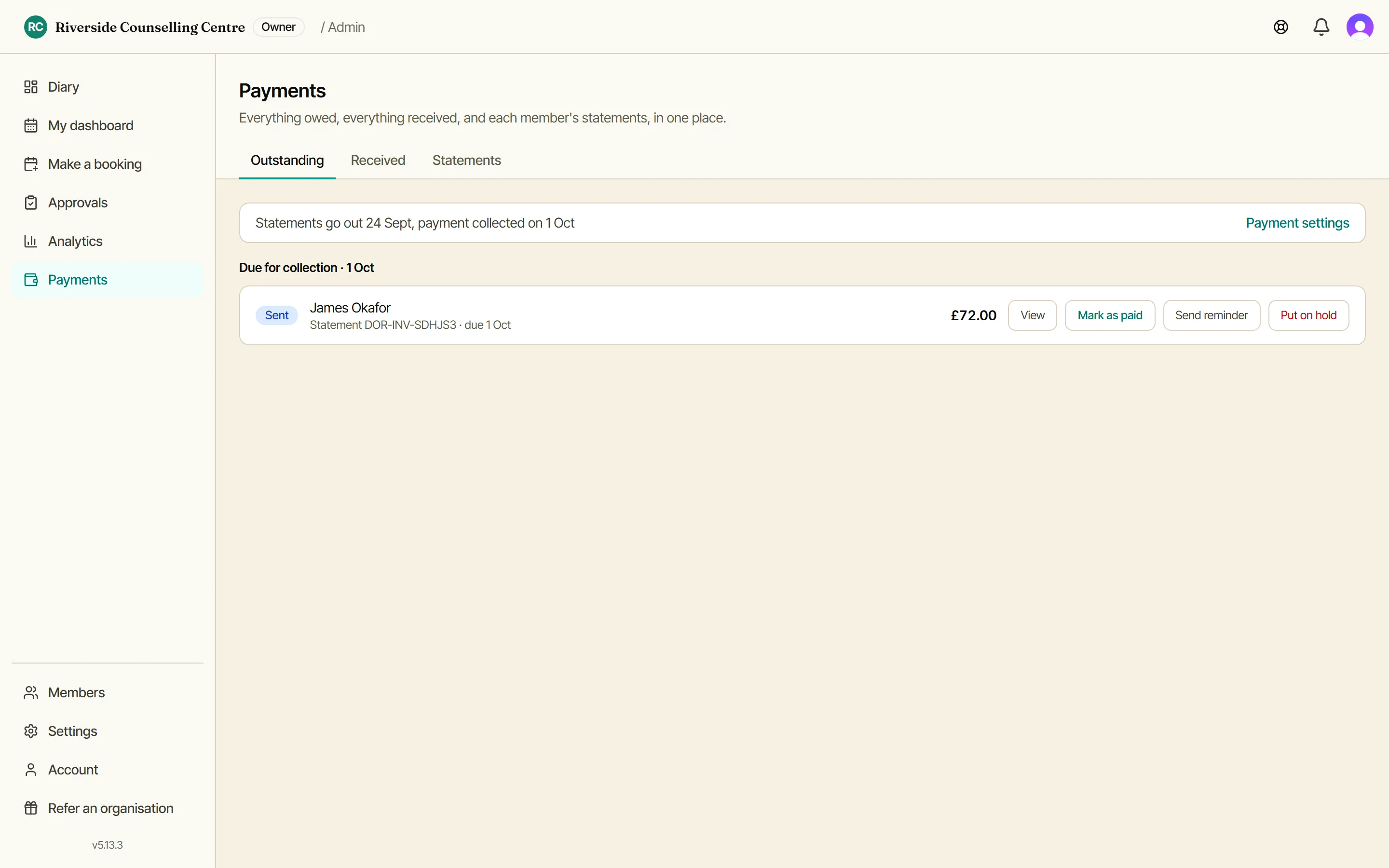Switch to the Statements tab

(x=467, y=160)
